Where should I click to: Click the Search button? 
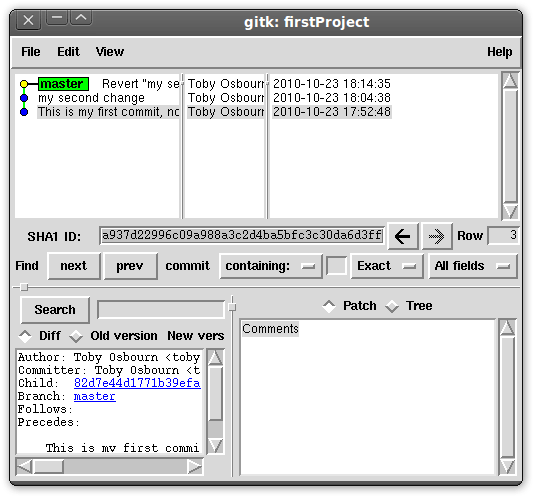click(x=55, y=310)
